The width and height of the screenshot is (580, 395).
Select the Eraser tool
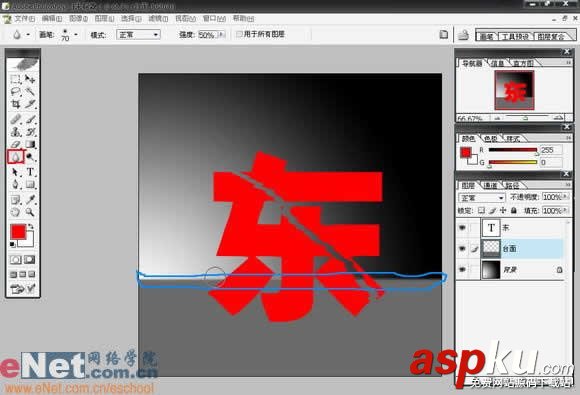click(15, 144)
